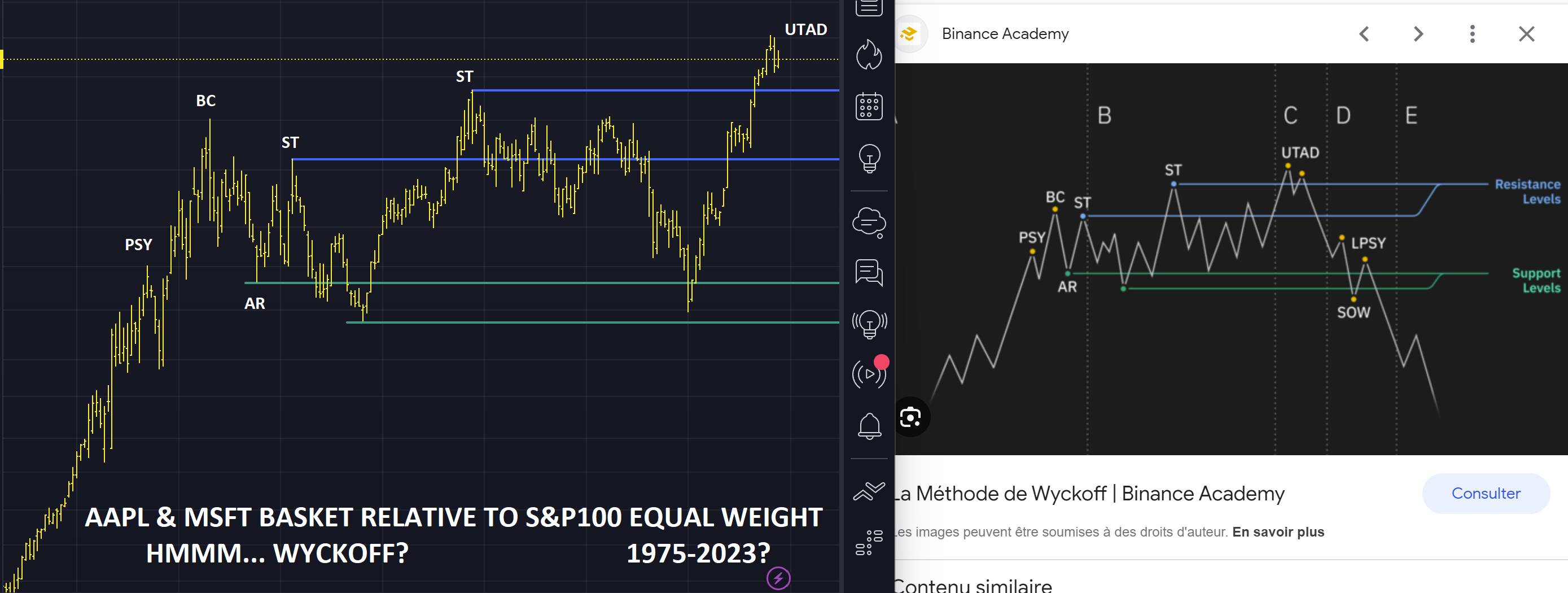Click the Consulter button

(x=1486, y=493)
